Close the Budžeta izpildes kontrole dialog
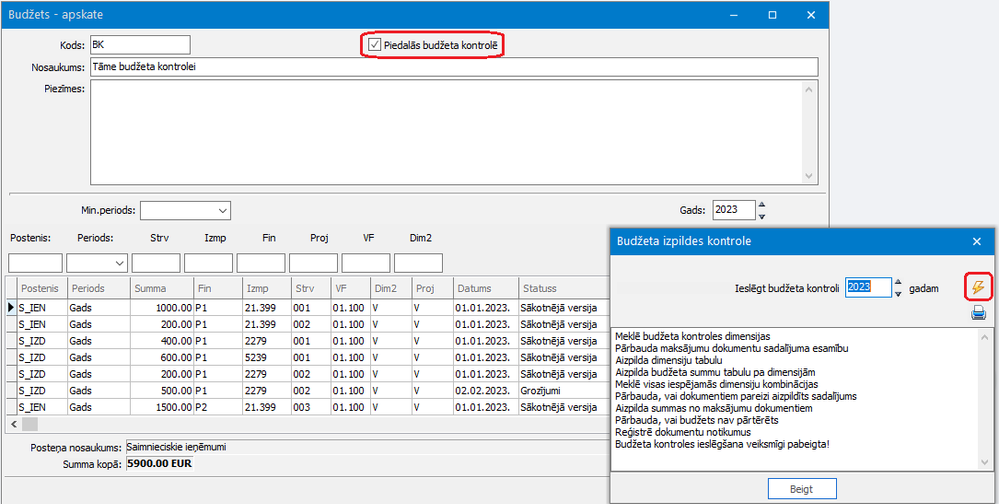Image resolution: width=999 pixels, height=504 pixels. pyautogui.click(x=976, y=241)
